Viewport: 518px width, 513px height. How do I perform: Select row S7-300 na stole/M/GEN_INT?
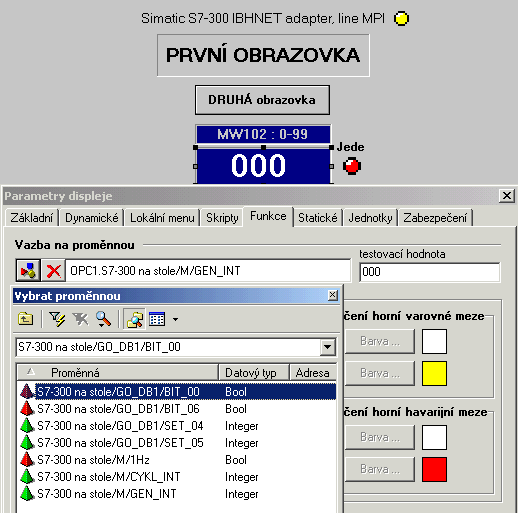(x=178, y=494)
